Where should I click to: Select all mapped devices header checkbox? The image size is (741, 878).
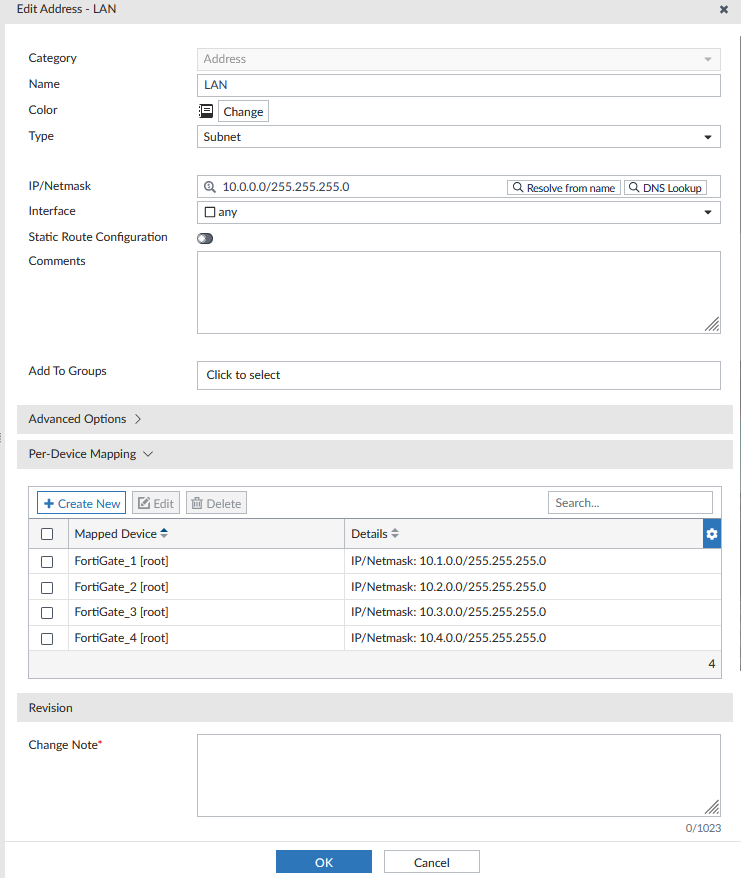[47, 534]
